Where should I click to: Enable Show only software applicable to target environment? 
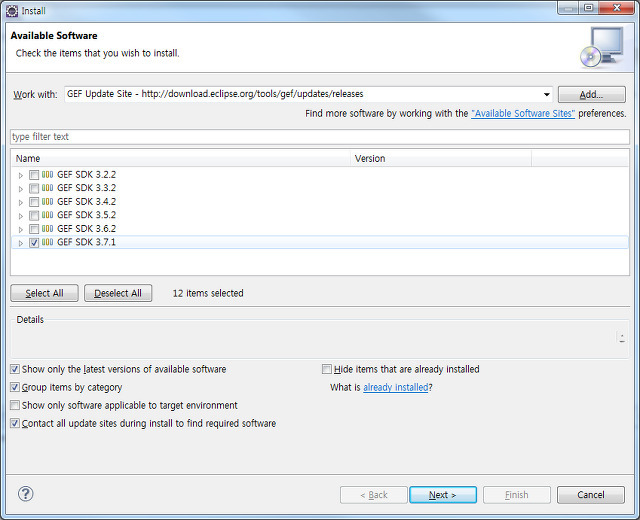tap(15, 405)
